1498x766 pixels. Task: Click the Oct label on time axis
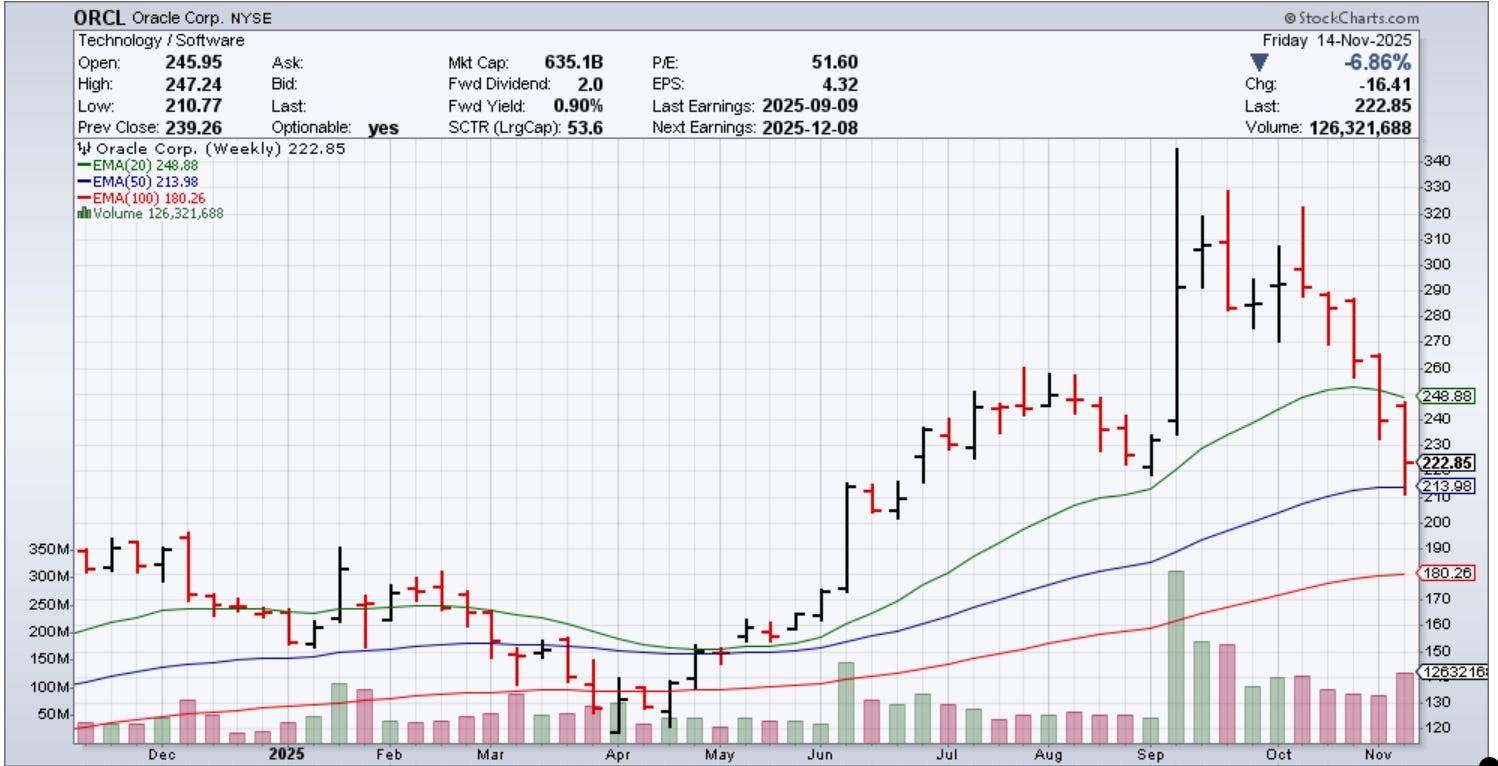click(x=1279, y=755)
